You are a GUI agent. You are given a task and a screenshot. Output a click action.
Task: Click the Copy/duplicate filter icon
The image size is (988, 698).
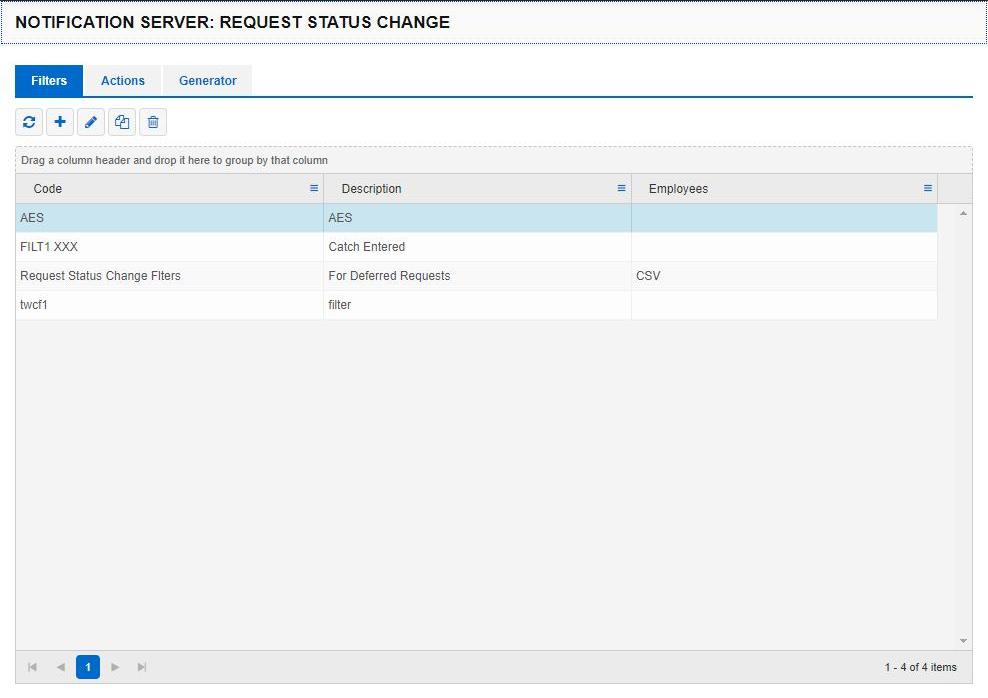tap(122, 122)
